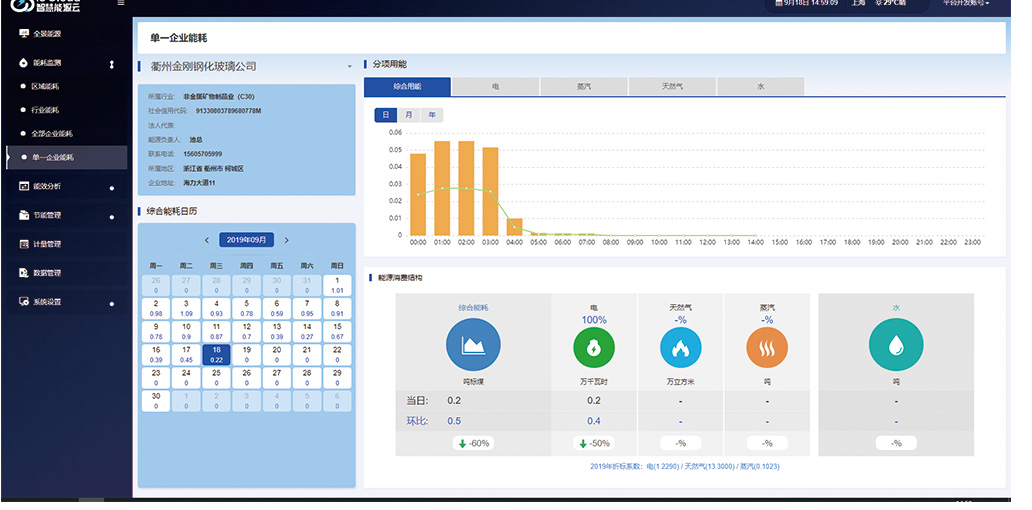Collapse the 能耗监测 sidebar section
Screen dimensions: 1032x510
pyautogui.click(x=111, y=63)
